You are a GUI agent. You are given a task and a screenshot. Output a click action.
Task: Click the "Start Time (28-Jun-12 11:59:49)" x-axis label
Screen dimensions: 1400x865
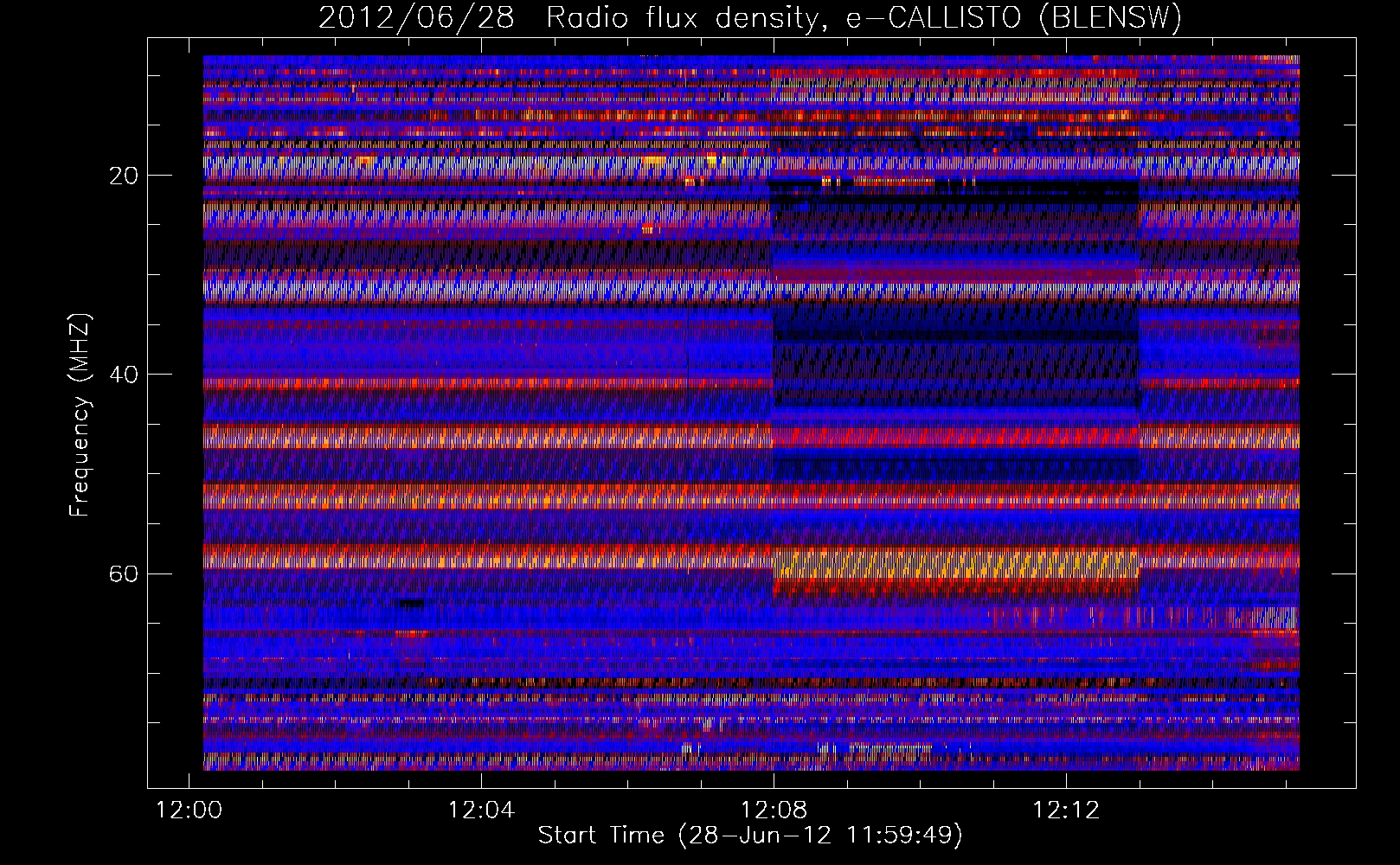pos(750,836)
